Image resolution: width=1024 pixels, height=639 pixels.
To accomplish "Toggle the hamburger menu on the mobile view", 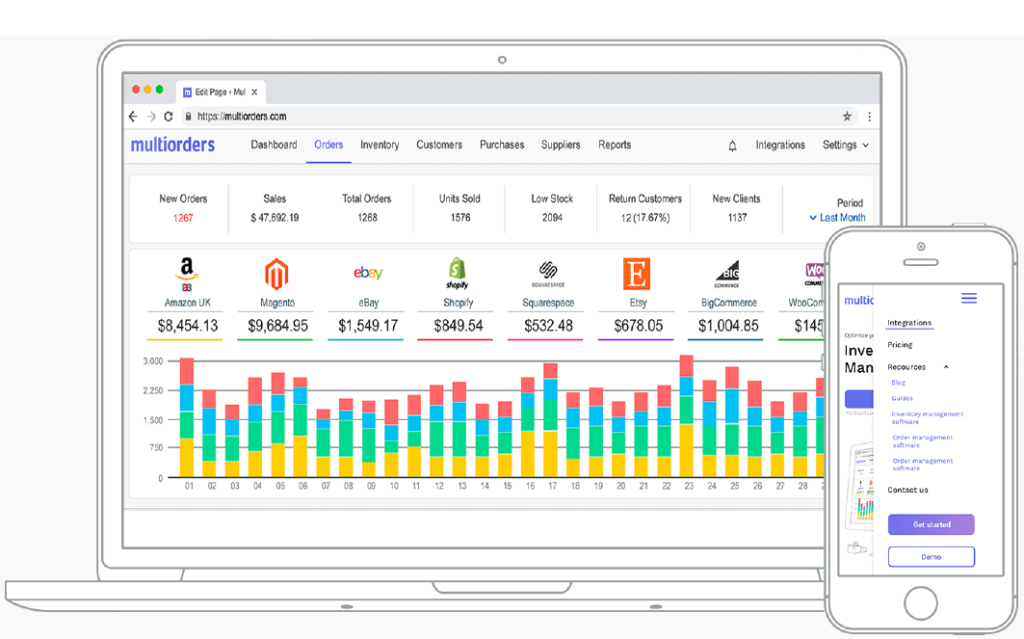I will click(x=968, y=298).
